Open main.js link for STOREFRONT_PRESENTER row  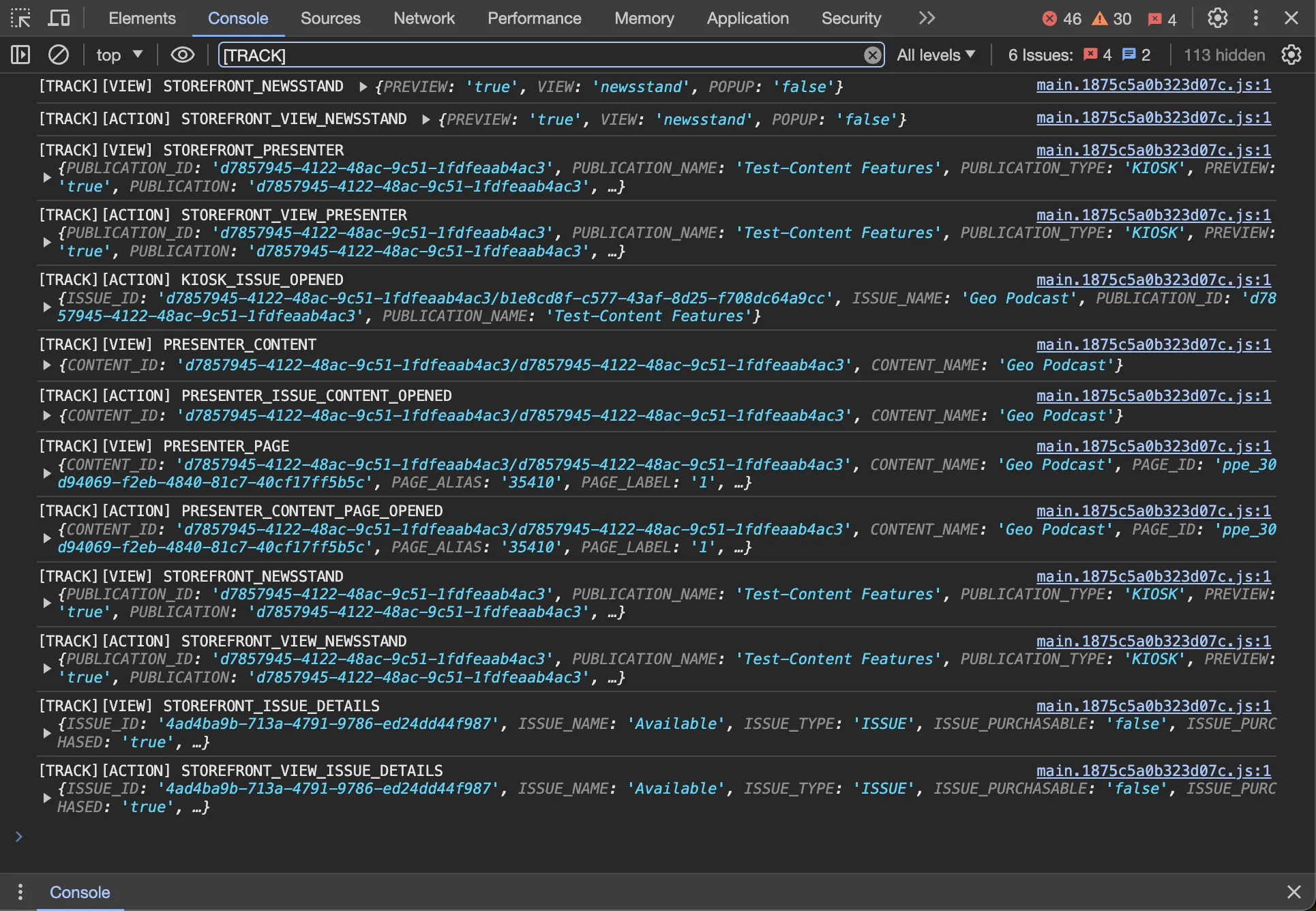pyautogui.click(x=1153, y=150)
